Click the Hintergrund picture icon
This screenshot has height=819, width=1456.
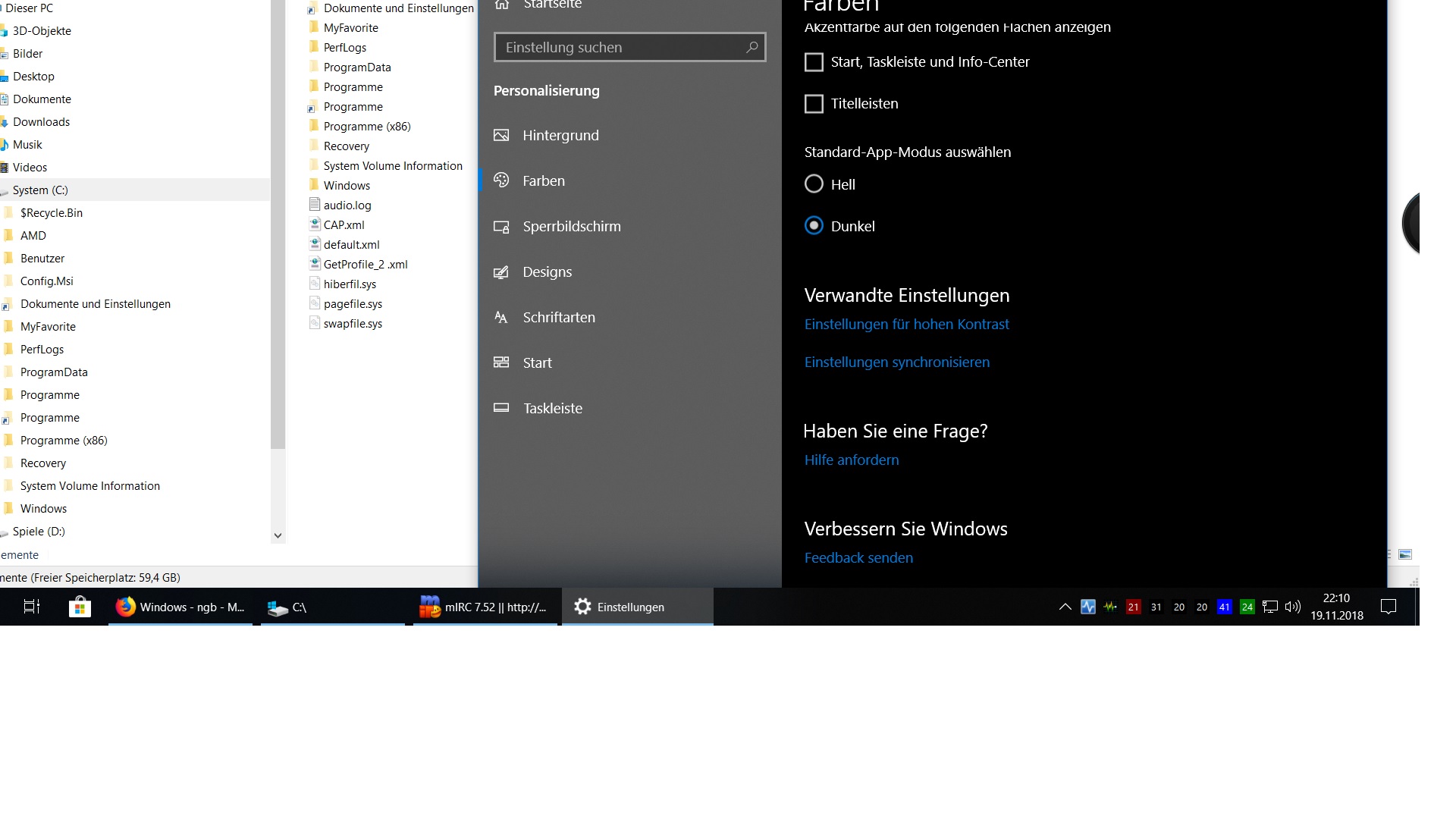tap(501, 136)
